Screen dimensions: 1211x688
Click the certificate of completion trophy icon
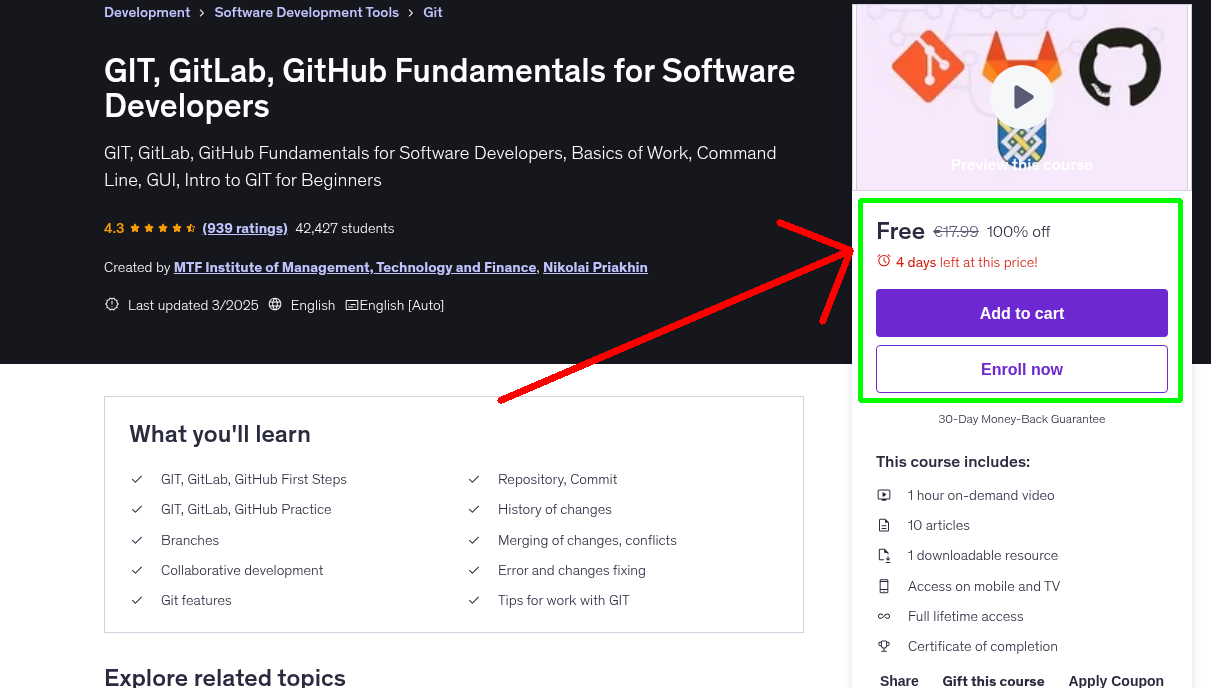click(x=884, y=646)
